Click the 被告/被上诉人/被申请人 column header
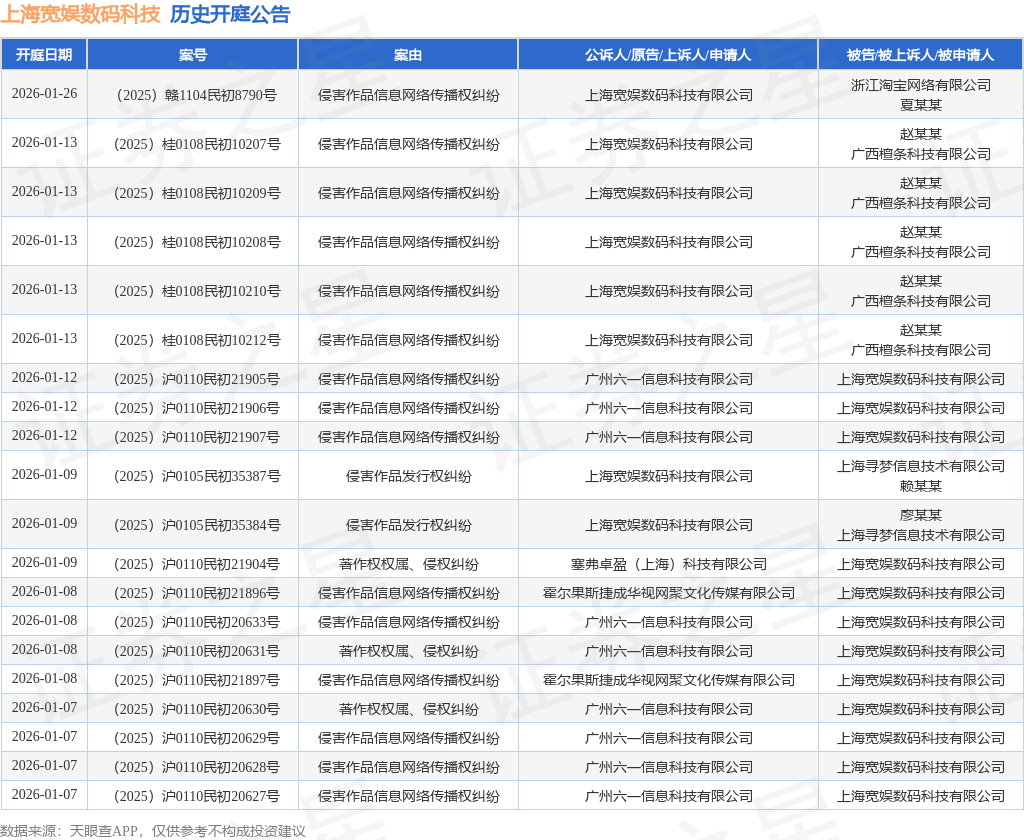Screen dimensions: 1024x840 pyautogui.click(x=921, y=55)
